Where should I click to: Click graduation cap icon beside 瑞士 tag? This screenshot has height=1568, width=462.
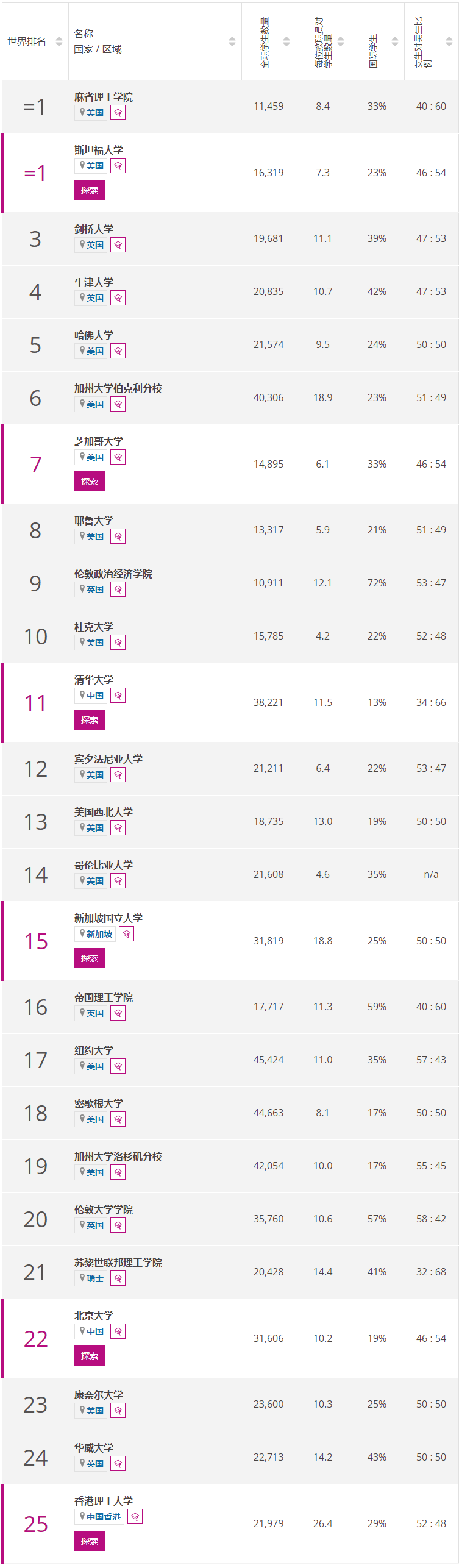[x=118, y=1278]
